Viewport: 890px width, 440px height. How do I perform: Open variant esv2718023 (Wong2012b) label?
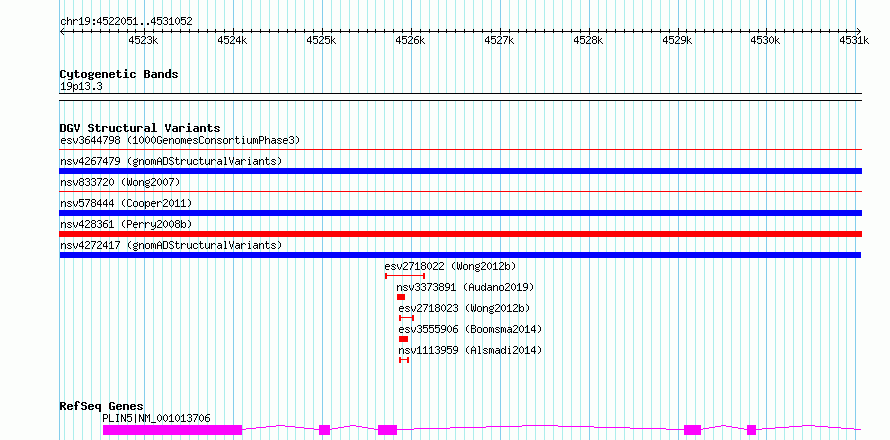pyautogui.click(x=464, y=308)
